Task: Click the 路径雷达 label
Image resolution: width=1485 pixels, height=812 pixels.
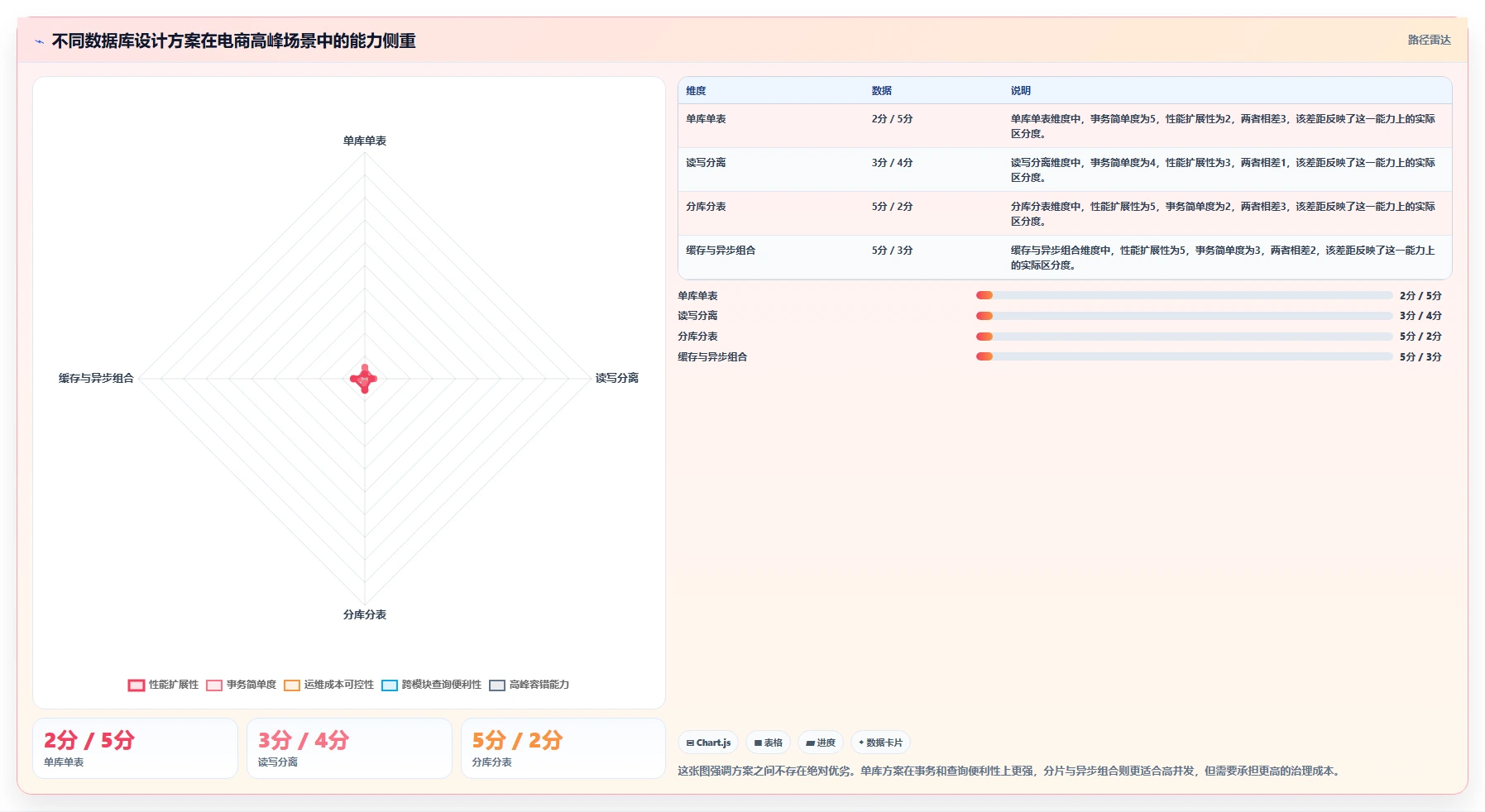Action: 1429,40
